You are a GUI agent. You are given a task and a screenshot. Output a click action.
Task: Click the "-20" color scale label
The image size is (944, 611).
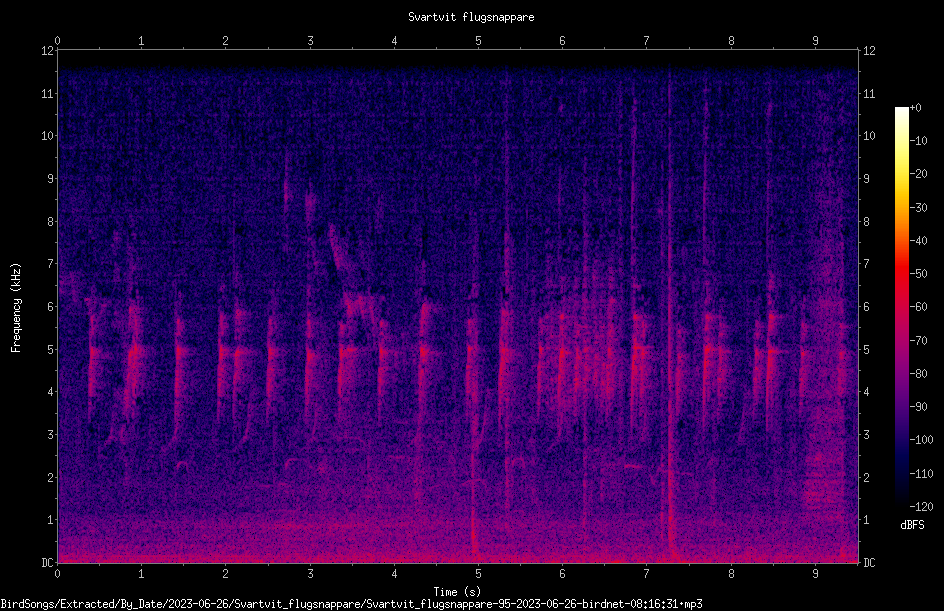coord(919,174)
